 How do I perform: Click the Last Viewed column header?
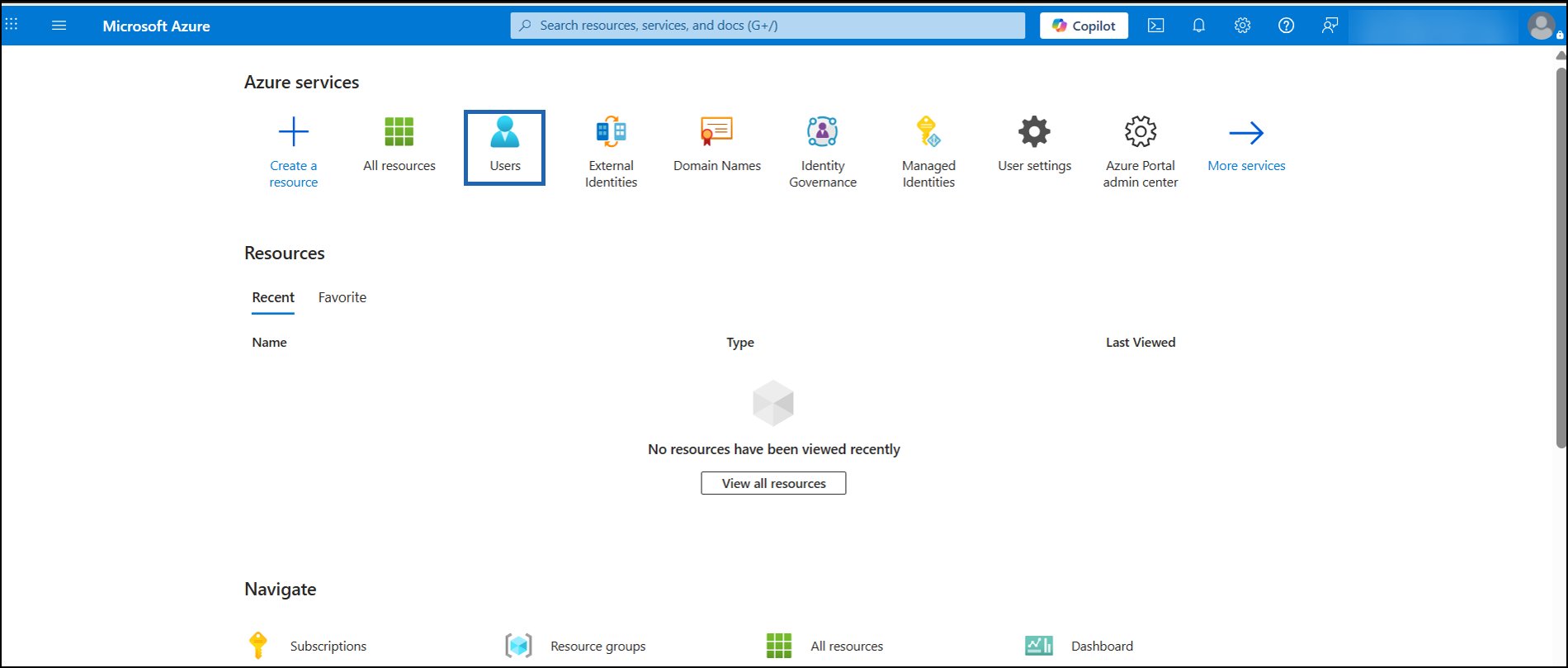[1141, 343]
